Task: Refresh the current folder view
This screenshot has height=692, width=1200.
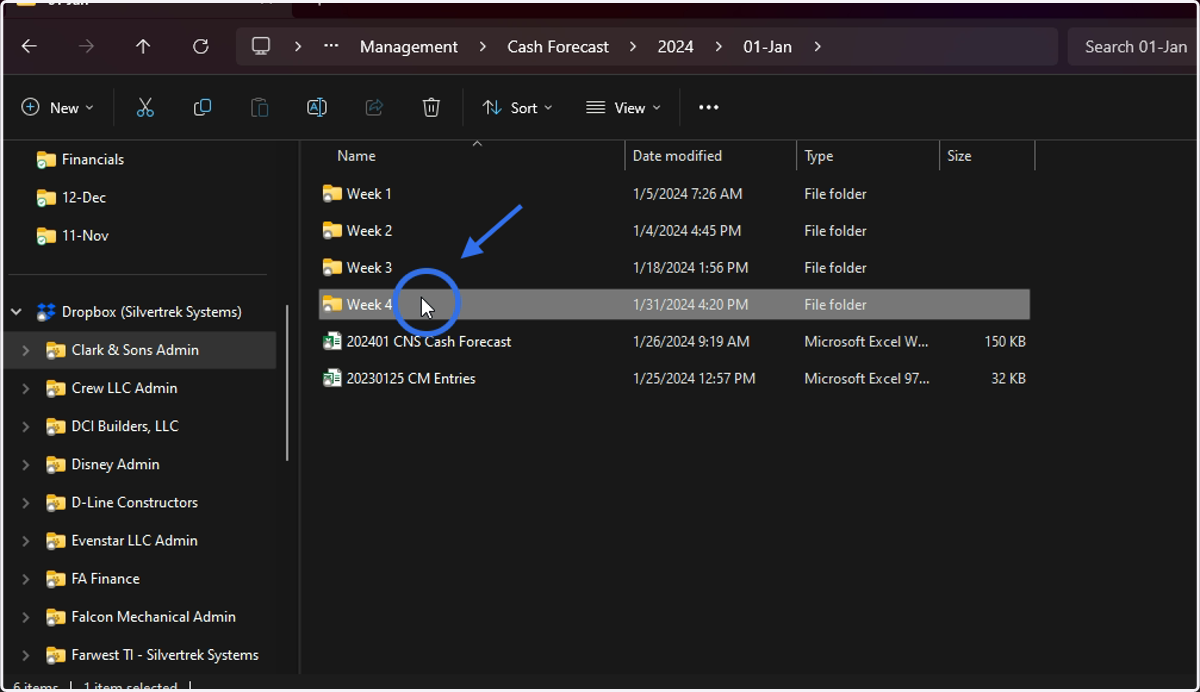Action: tap(200, 47)
